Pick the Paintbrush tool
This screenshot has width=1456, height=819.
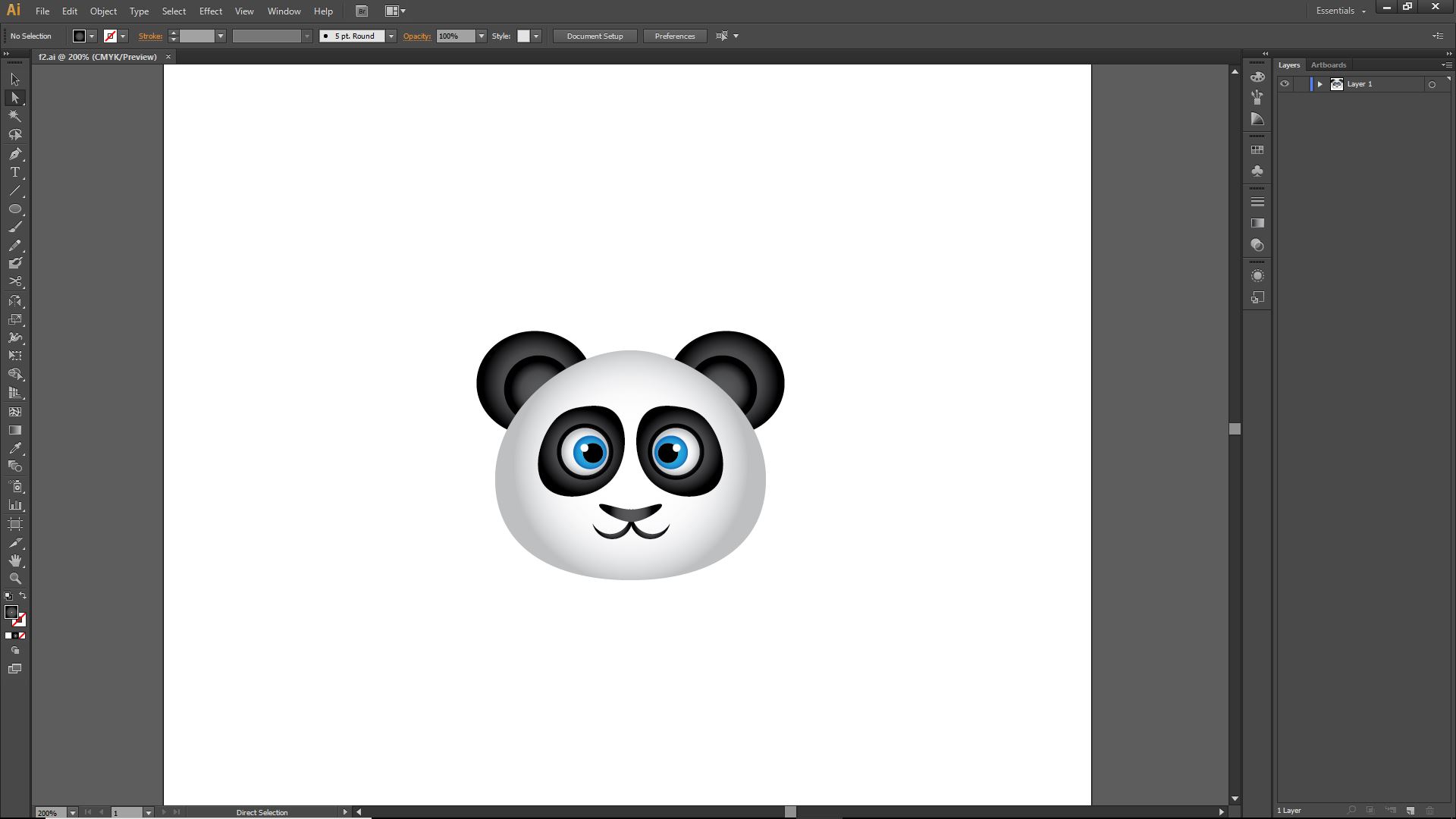tap(14, 227)
